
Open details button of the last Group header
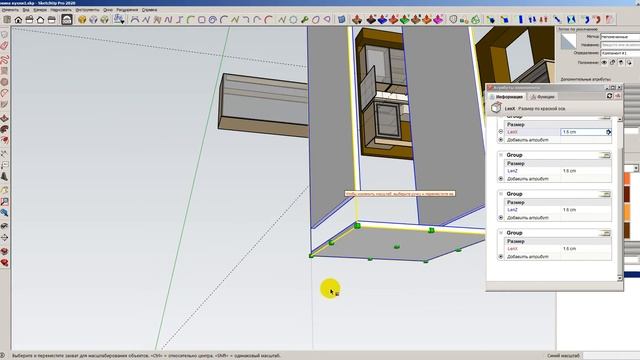click(605, 233)
